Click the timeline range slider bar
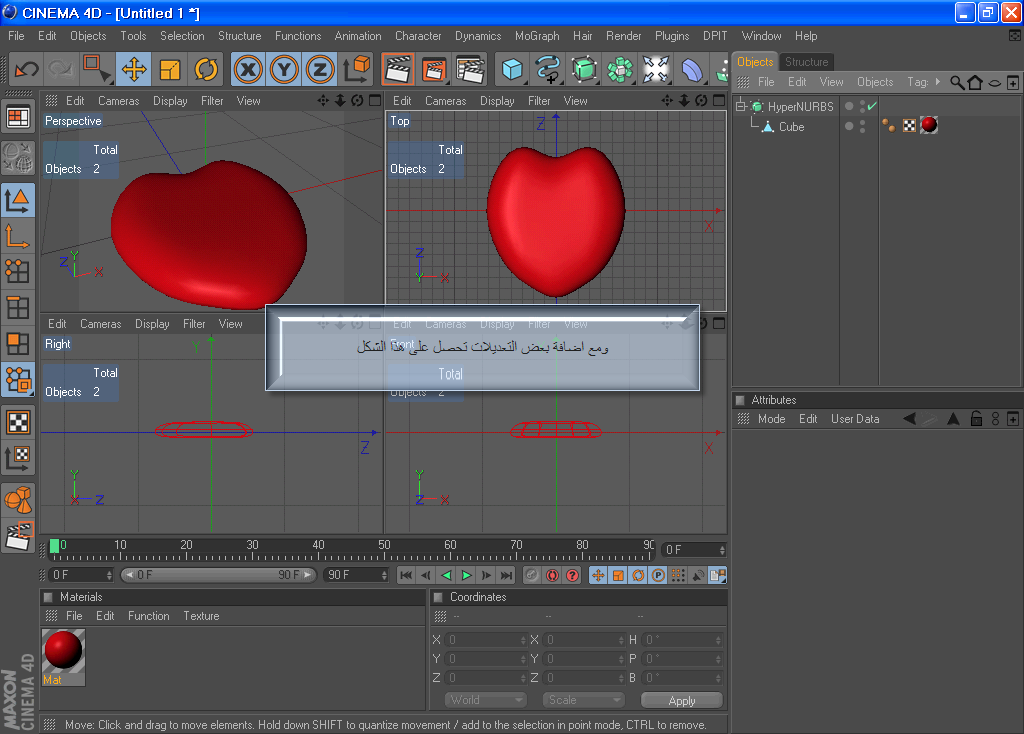Screen dimensions: 1024x734 click(218, 575)
